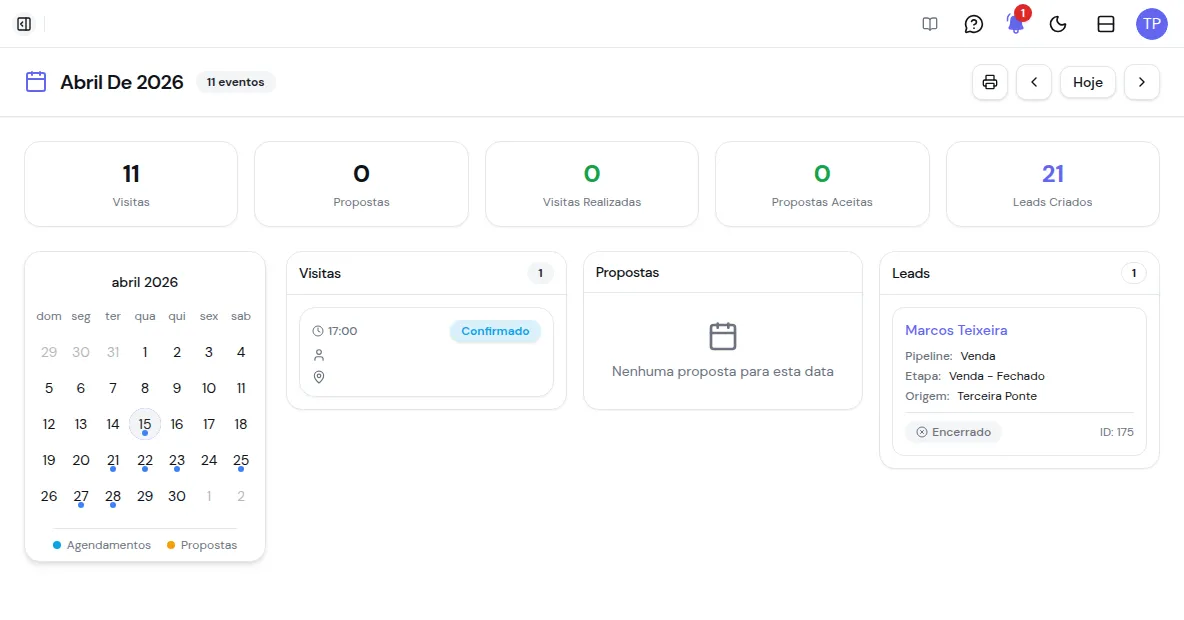The image size is (1184, 620).
Task: Click the 11 eventos badge
Action: coord(236,82)
